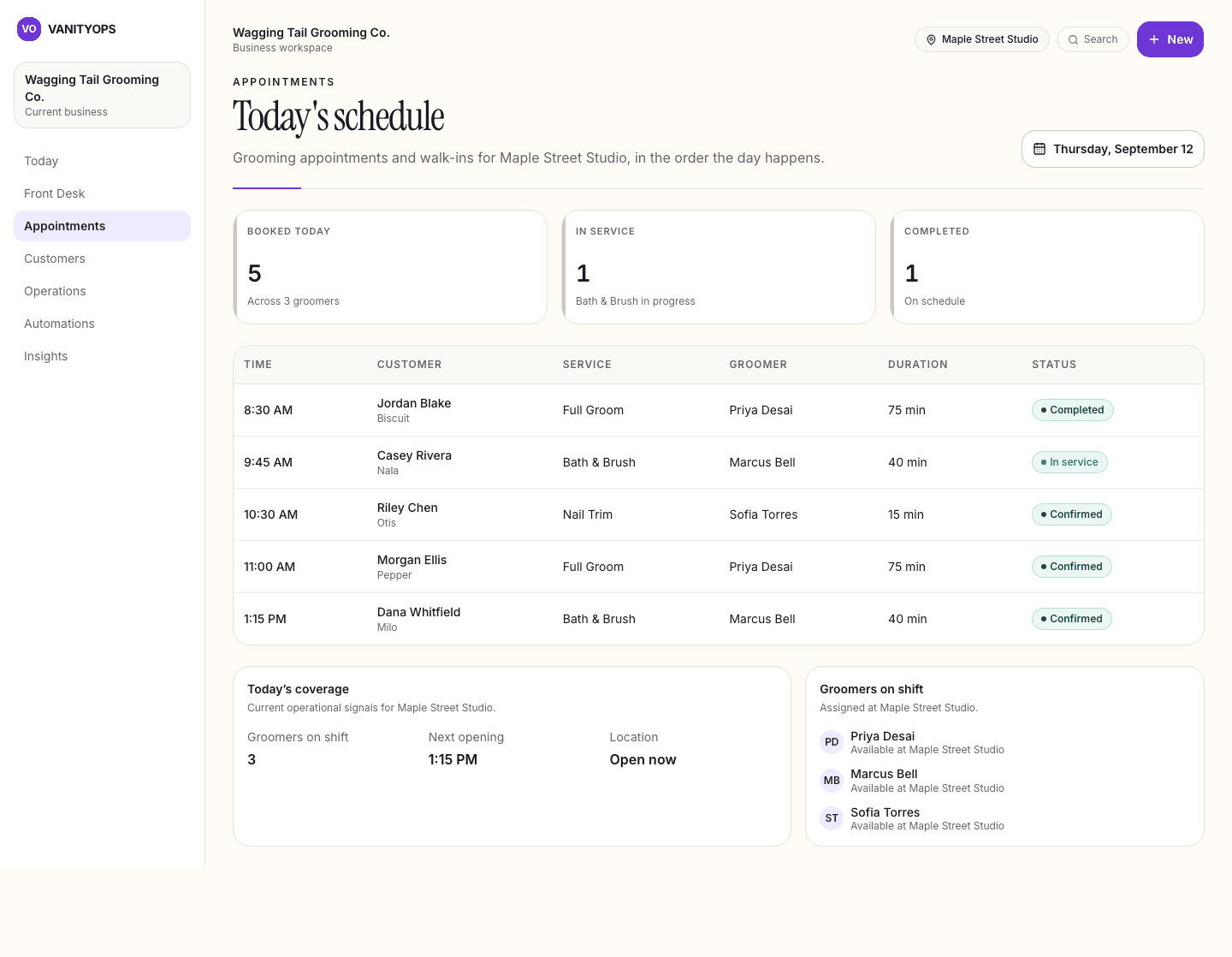Click the Customer column header

(x=409, y=365)
